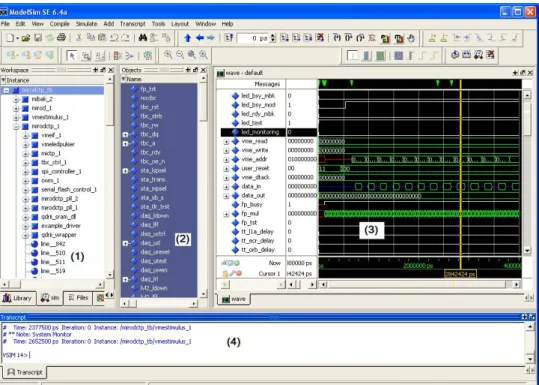Screen dimensions: 539x385
Task: Expand the vme_addr signal bus
Action: (226, 160)
